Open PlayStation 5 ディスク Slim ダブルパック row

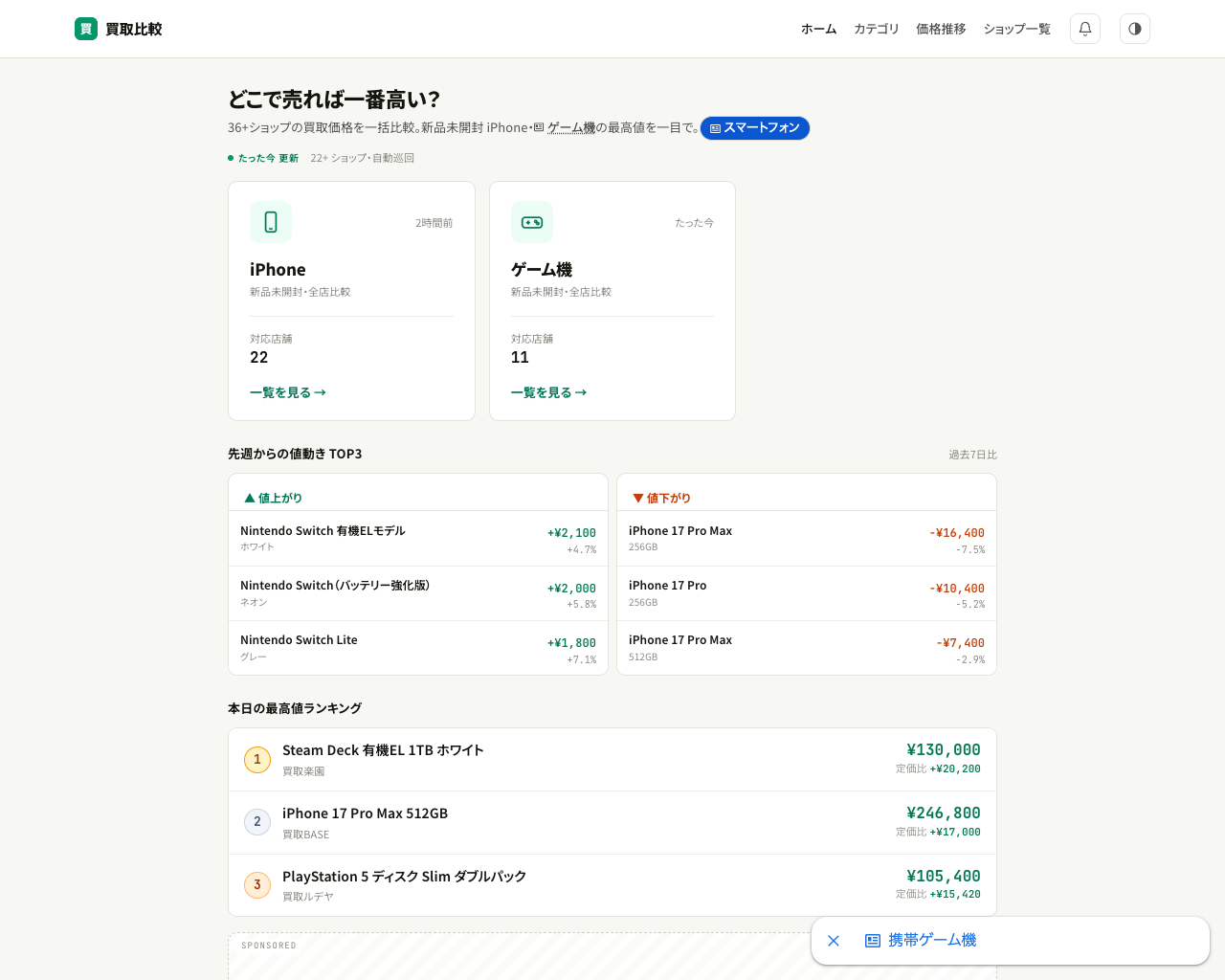(612, 885)
